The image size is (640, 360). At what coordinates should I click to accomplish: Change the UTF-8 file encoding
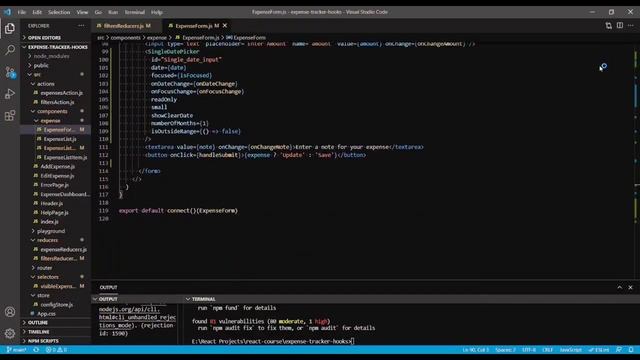click(x=529, y=350)
